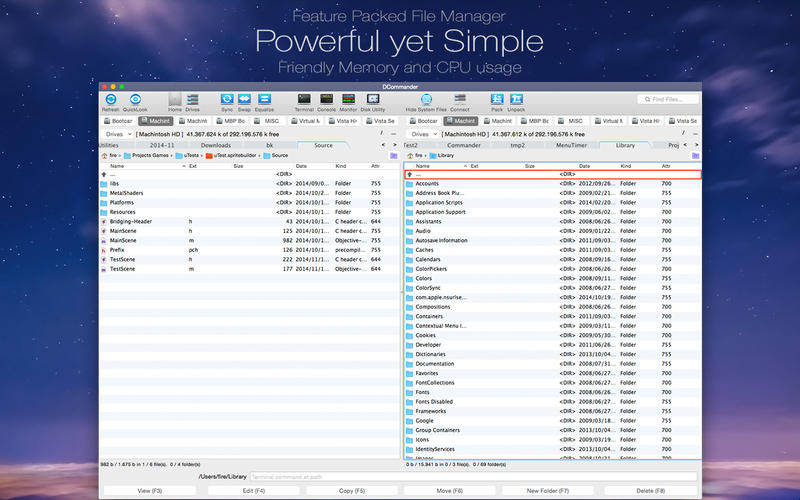Click the Unpack archive icon
The height and width of the screenshot is (500, 800).
click(x=517, y=99)
